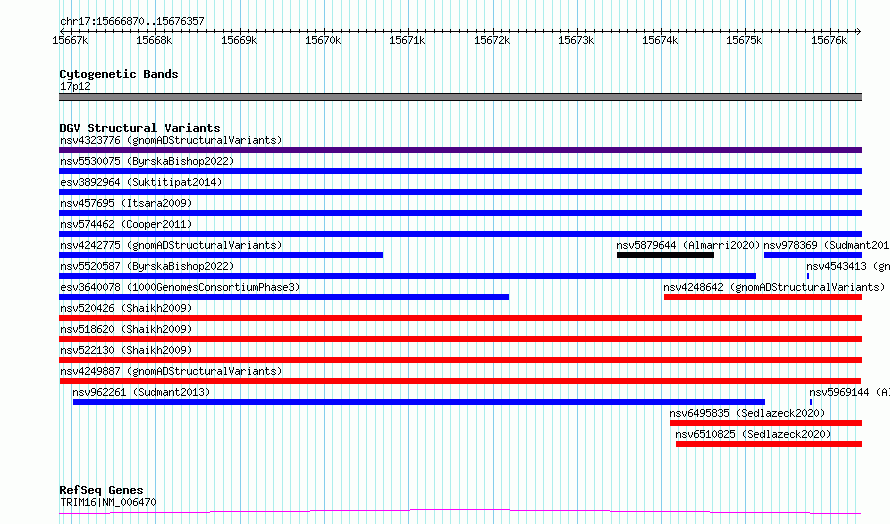The height and width of the screenshot is (524, 890).
Task: Click the RefSeq Genes track heading
Action: [101, 490]
